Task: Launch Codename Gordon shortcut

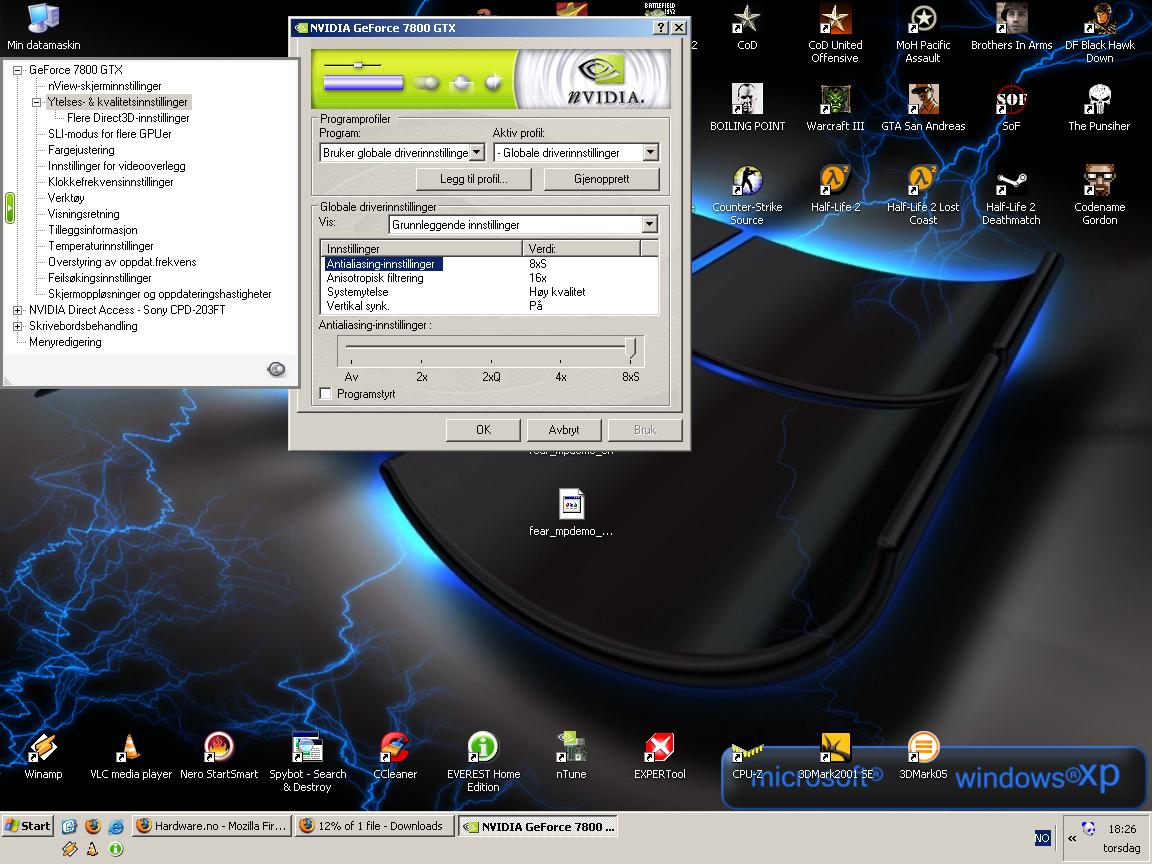Action: [x=1099, y=195]
